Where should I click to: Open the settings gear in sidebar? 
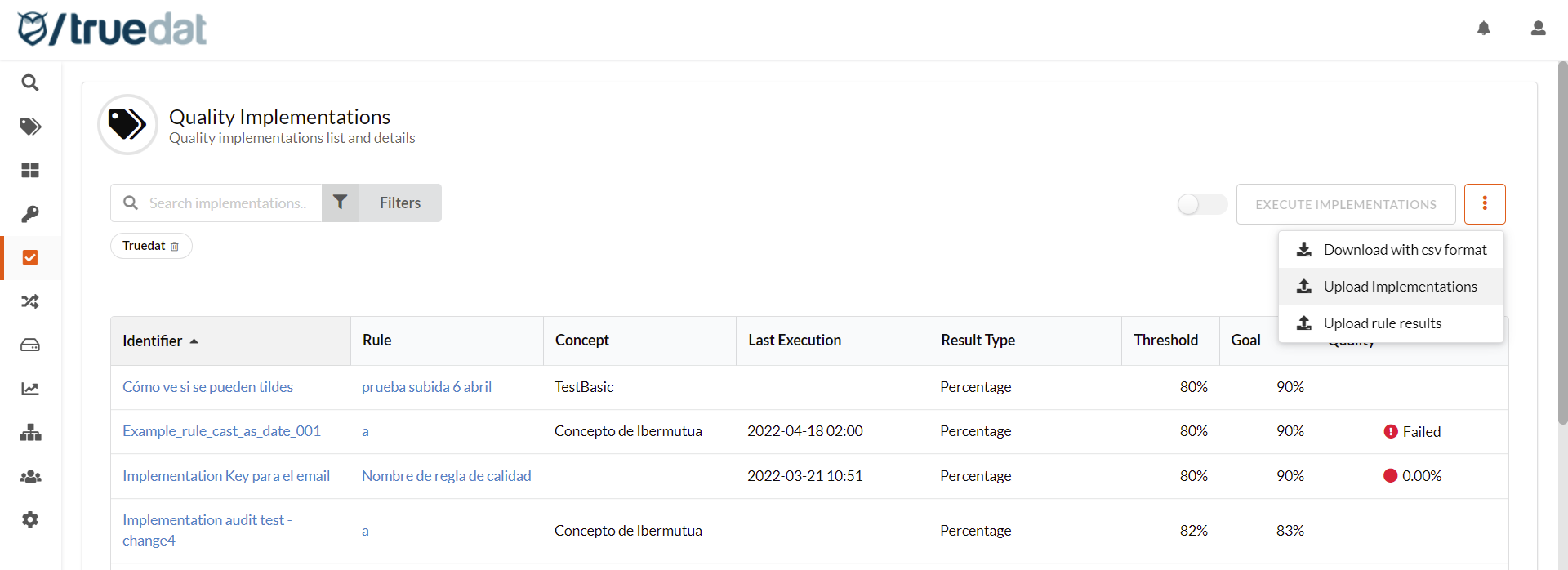click(x=30, y=519)
